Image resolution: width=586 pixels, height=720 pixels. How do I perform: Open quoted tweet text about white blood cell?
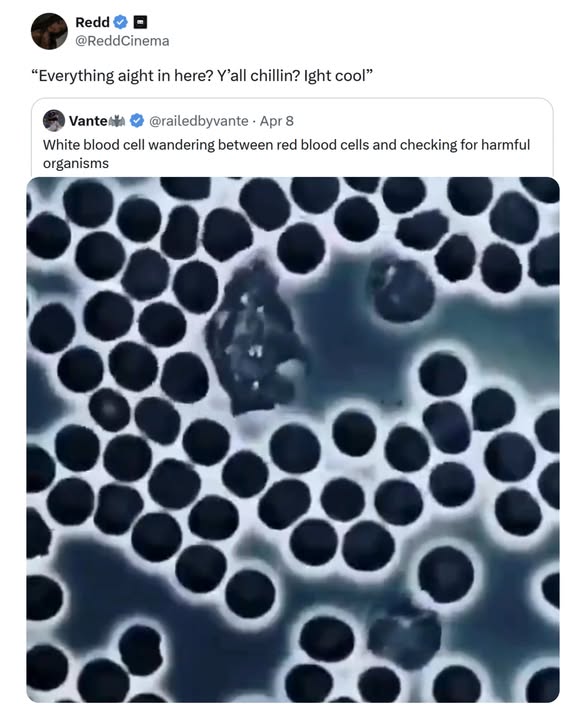point(286,154)
